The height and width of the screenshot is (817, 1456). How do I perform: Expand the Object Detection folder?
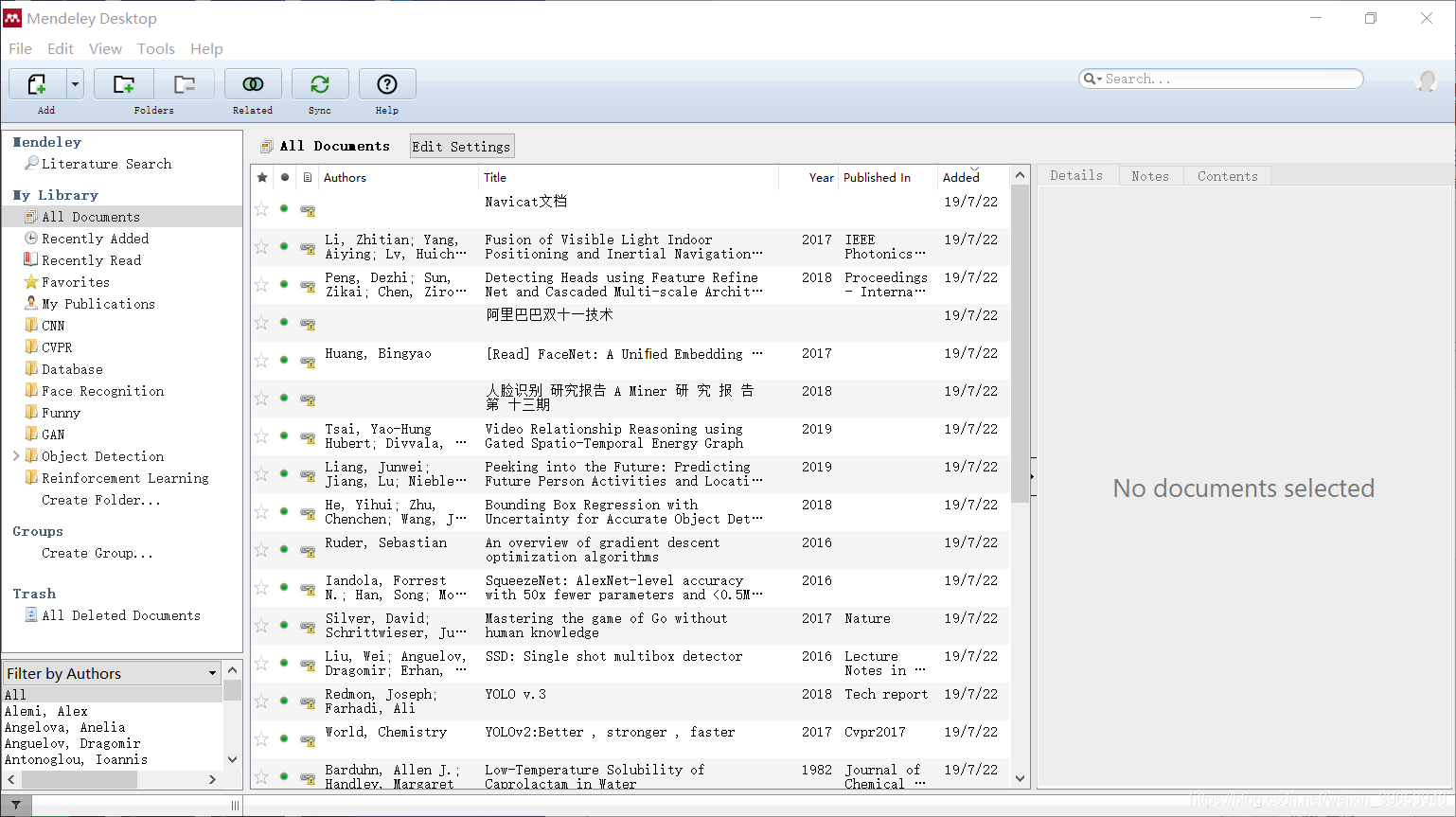(x=16, y=456)
